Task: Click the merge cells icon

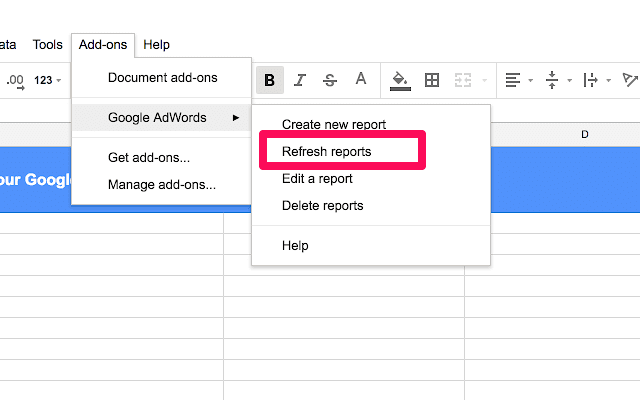Action: click(463, 80)
